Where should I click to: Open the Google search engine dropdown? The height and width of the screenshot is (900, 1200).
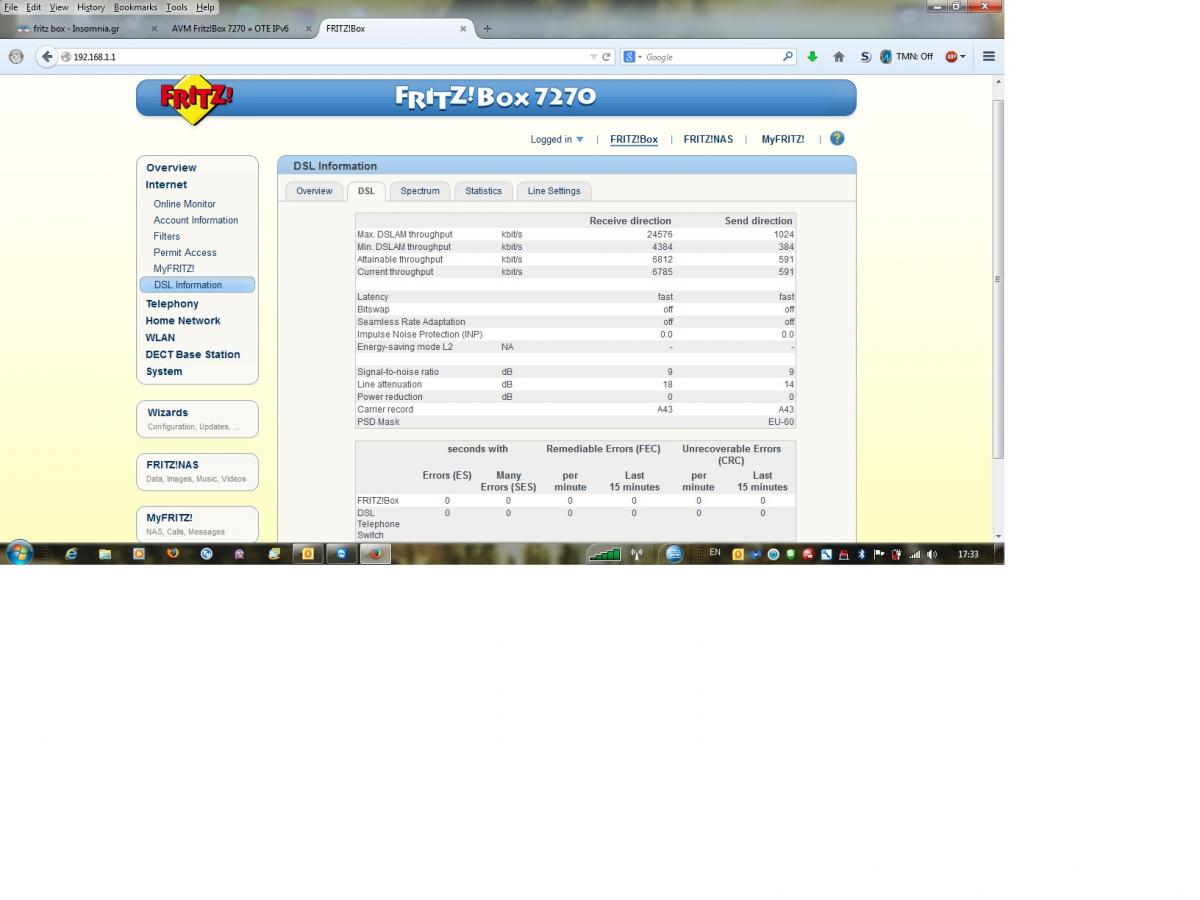[632, 57]
